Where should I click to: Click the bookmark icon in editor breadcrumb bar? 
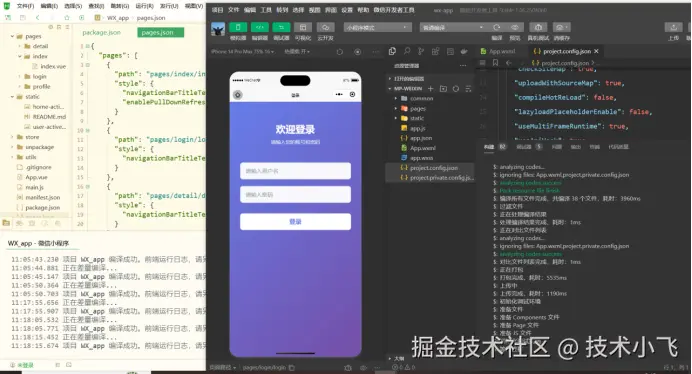[x=496, y=63]
